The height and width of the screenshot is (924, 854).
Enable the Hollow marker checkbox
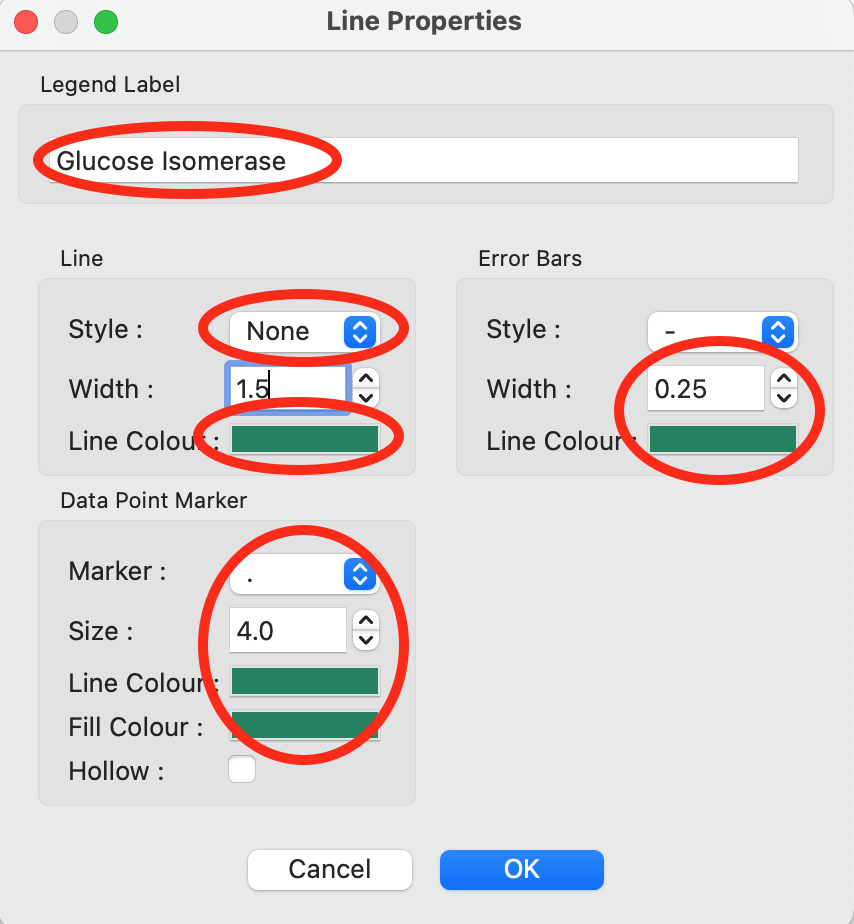242,770
